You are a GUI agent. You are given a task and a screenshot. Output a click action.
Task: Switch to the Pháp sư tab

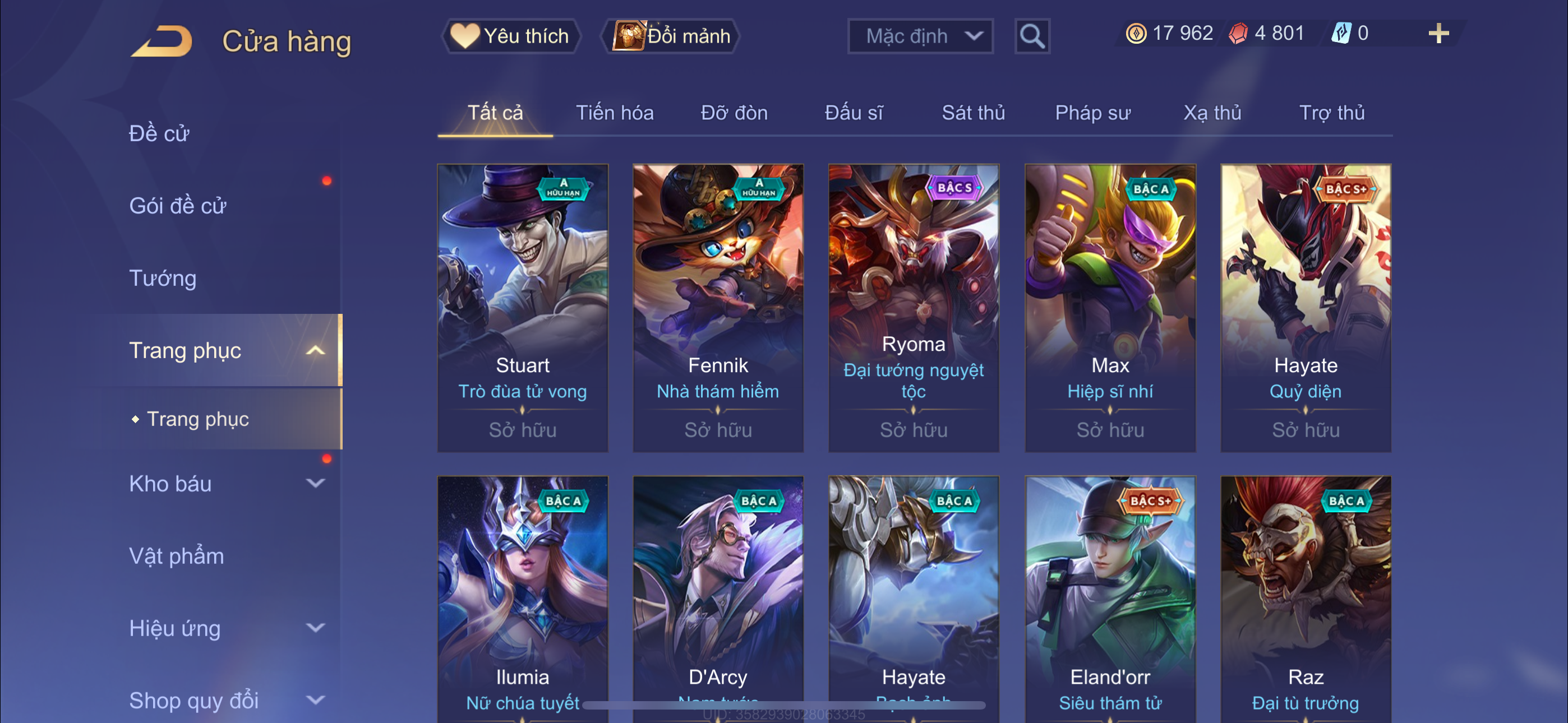tap(1092, 113)
